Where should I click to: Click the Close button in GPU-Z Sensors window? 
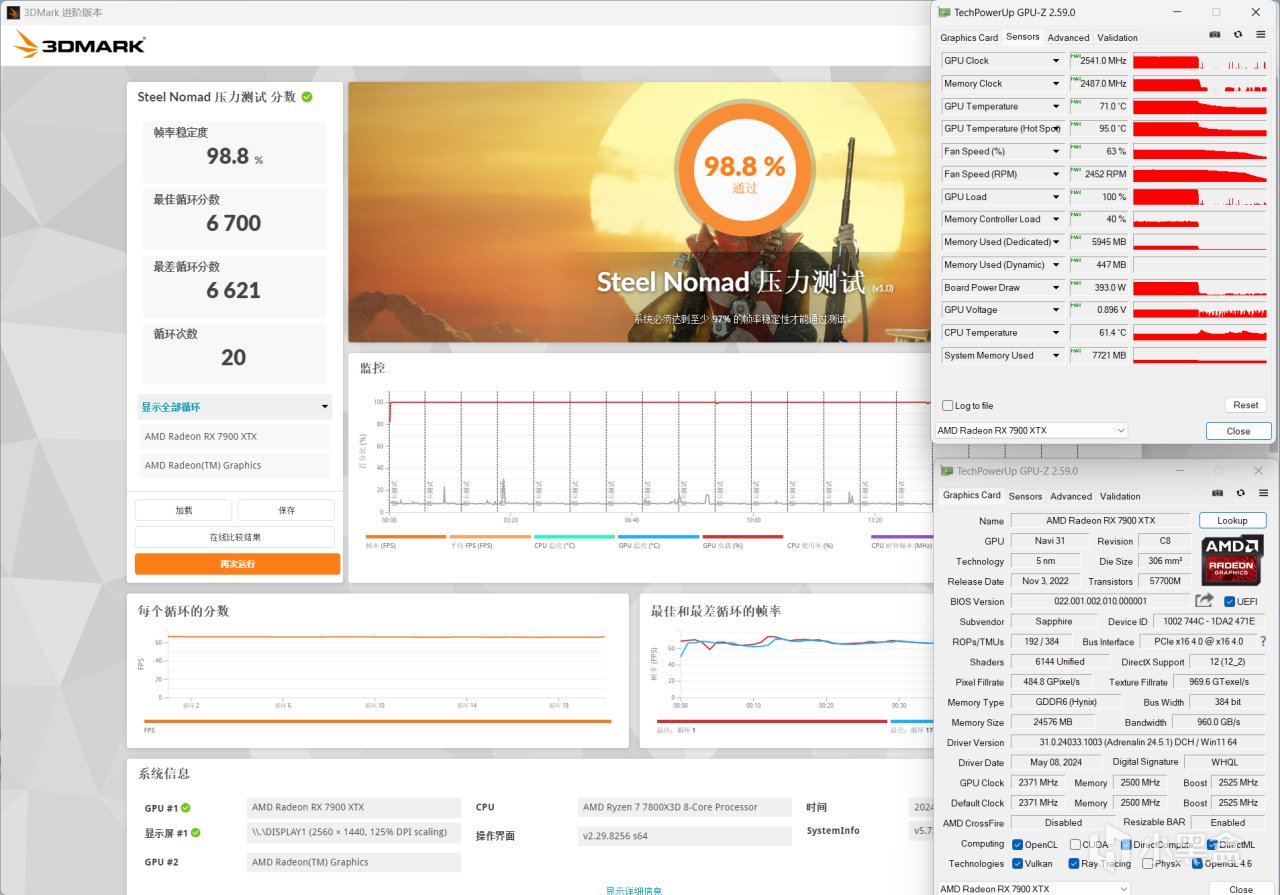[1238, 431]
